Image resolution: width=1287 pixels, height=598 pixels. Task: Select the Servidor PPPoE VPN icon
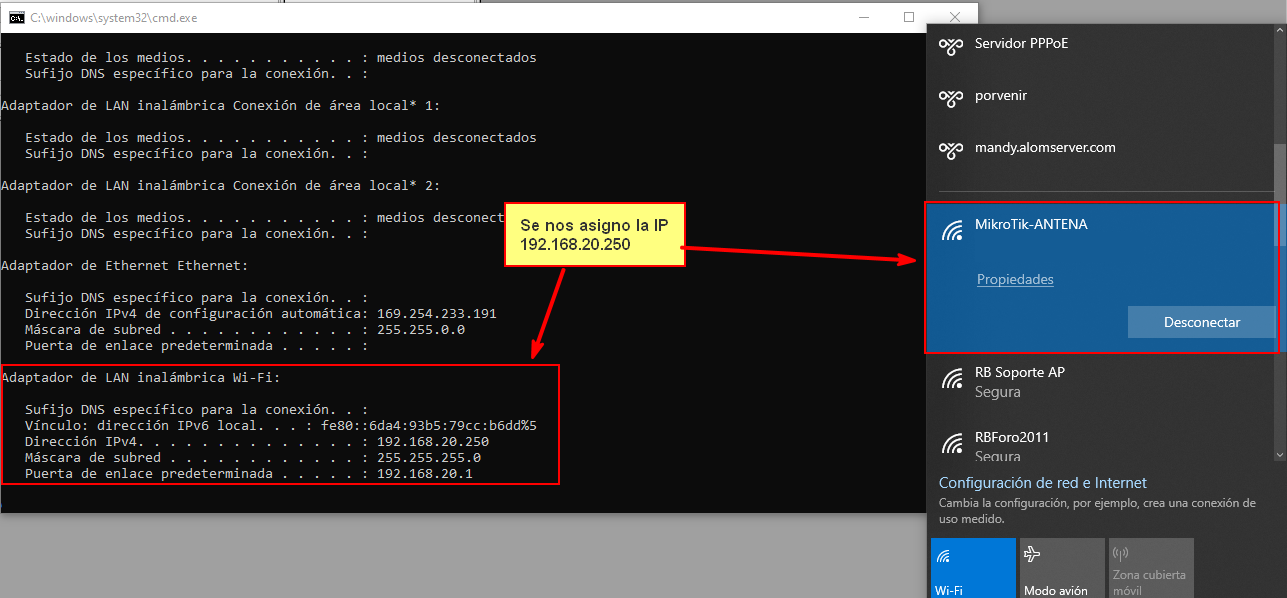coord(950,45)
